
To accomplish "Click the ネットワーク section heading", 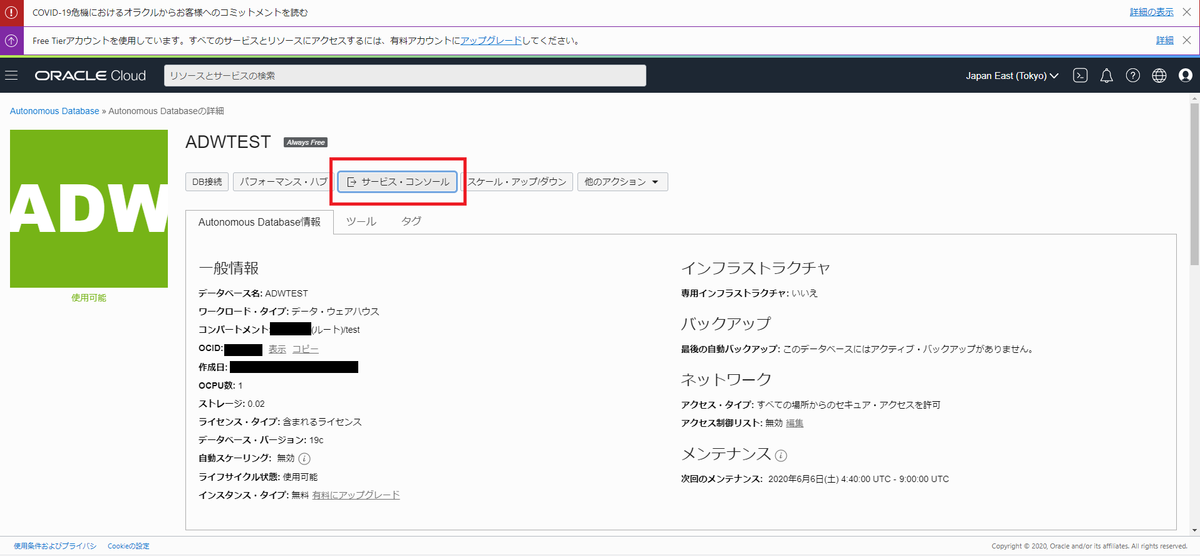I will click(x=726, y=379).
